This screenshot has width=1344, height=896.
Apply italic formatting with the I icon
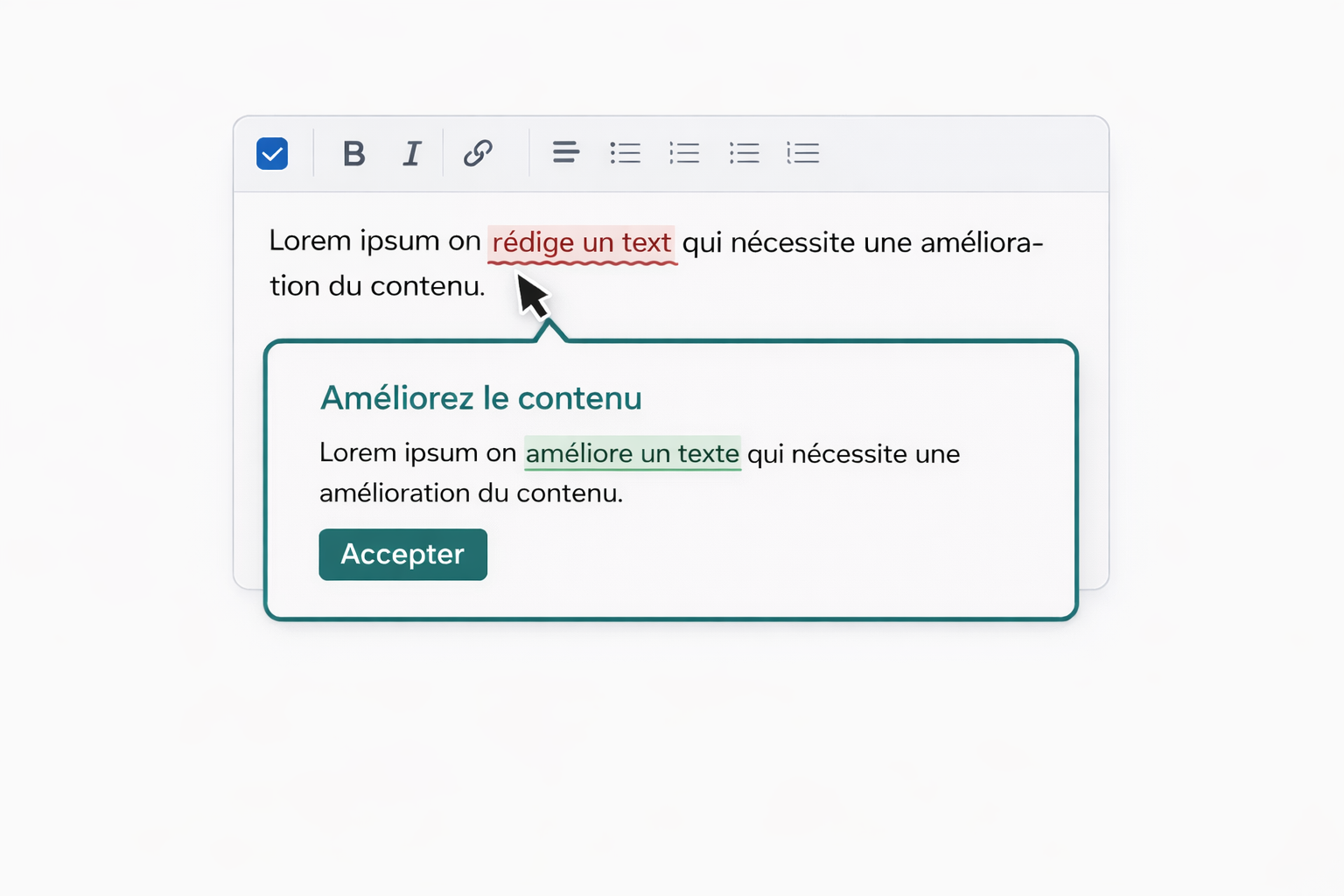[x=411, y=154]
